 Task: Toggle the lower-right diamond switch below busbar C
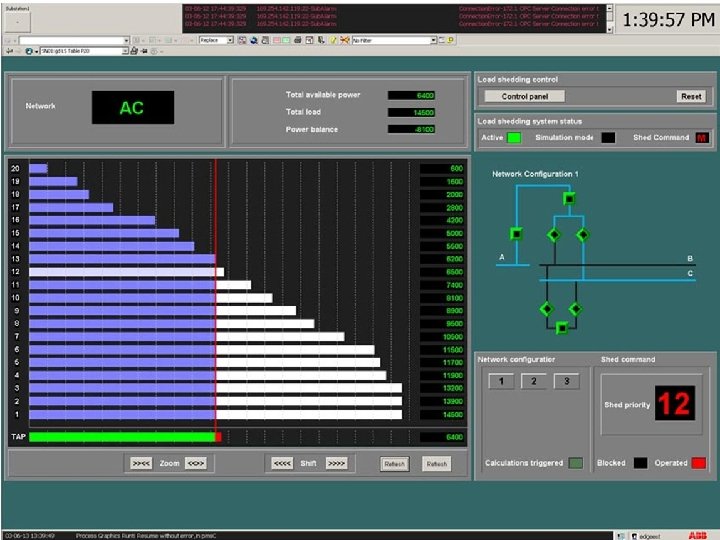click(575, 309)
